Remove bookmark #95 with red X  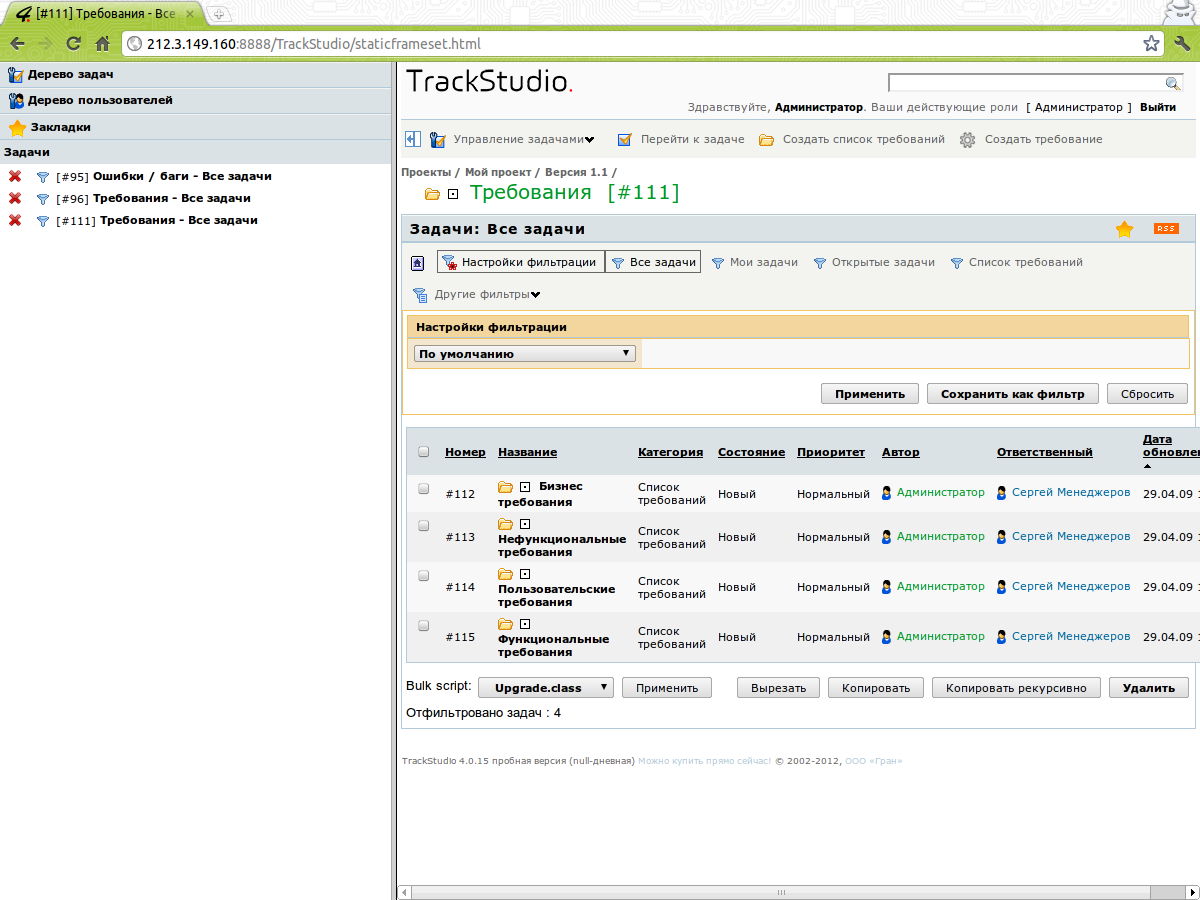(15, 176)
